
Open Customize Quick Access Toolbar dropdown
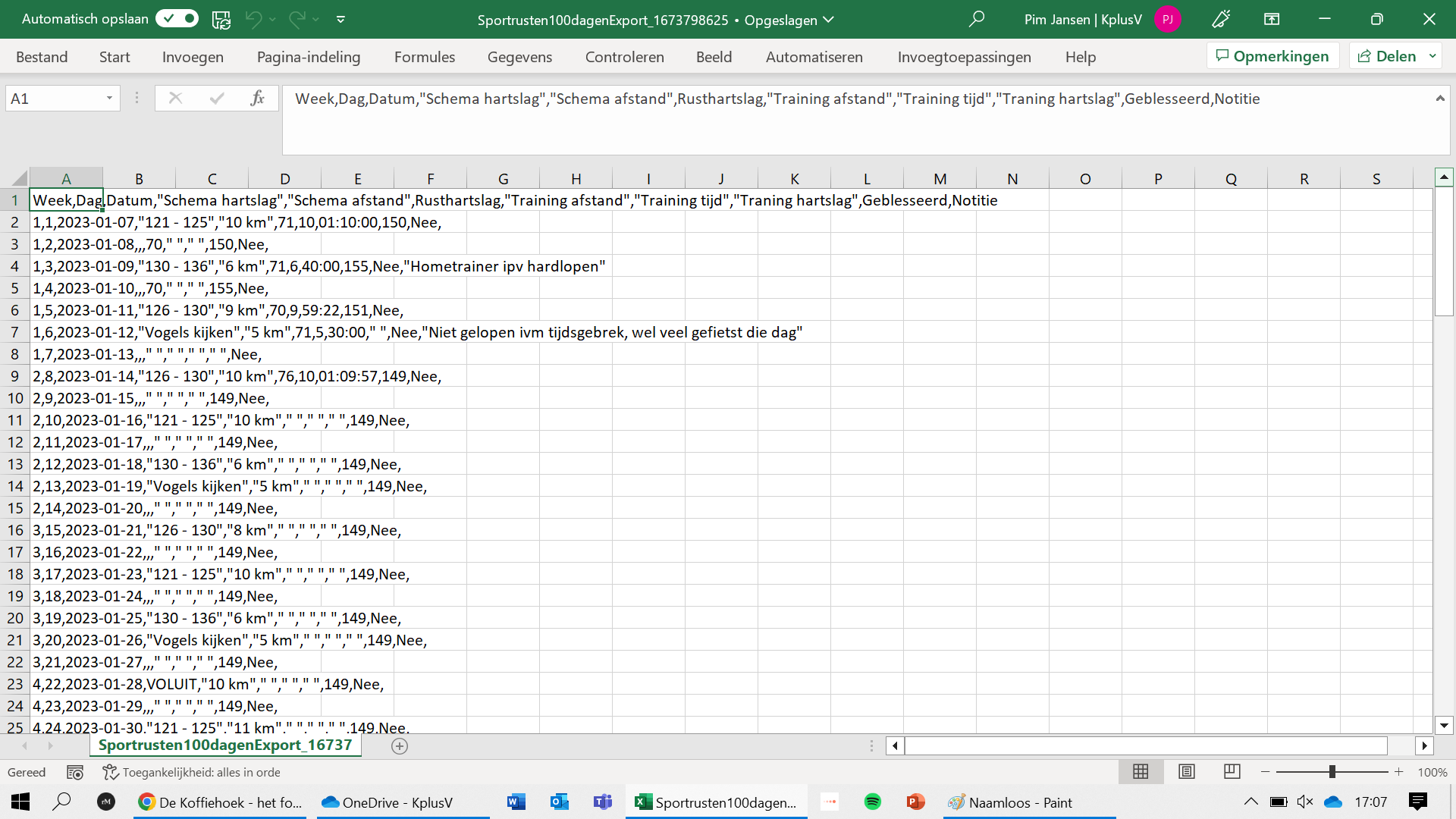point(341,20)
